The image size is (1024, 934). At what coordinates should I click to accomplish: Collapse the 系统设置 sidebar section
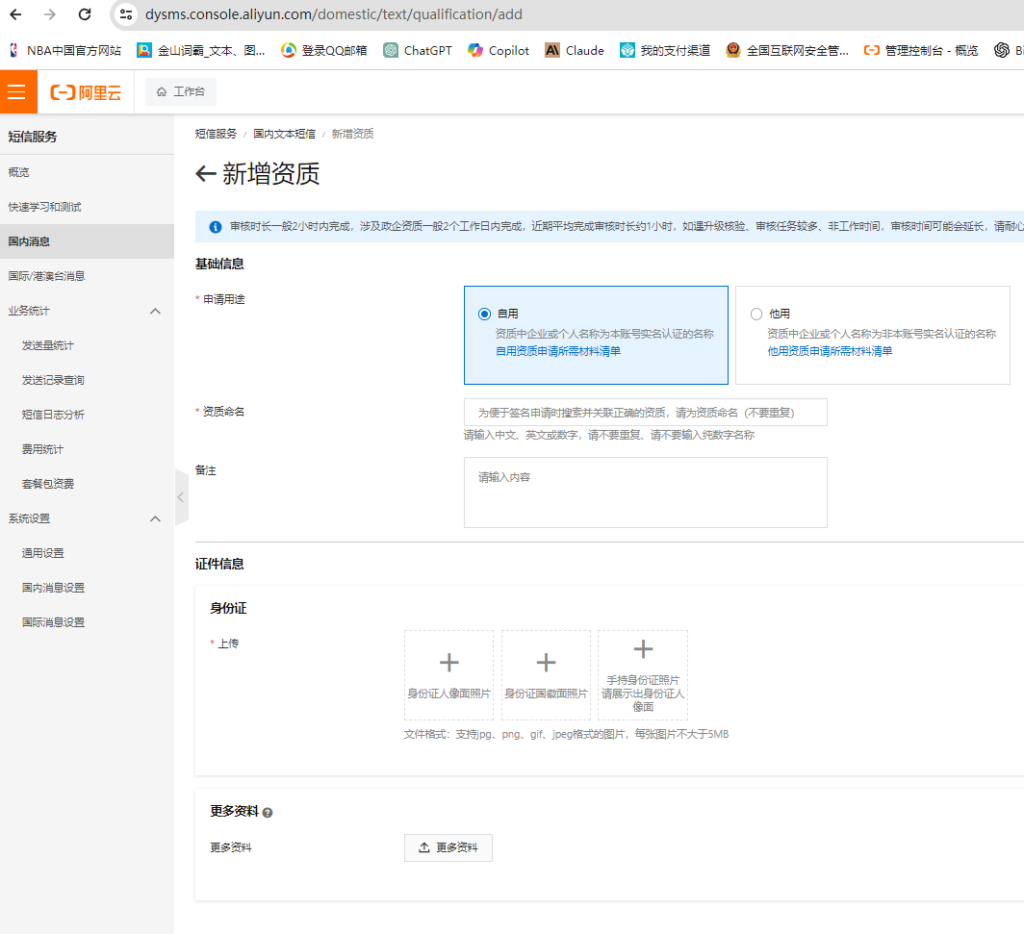[155, 519]
